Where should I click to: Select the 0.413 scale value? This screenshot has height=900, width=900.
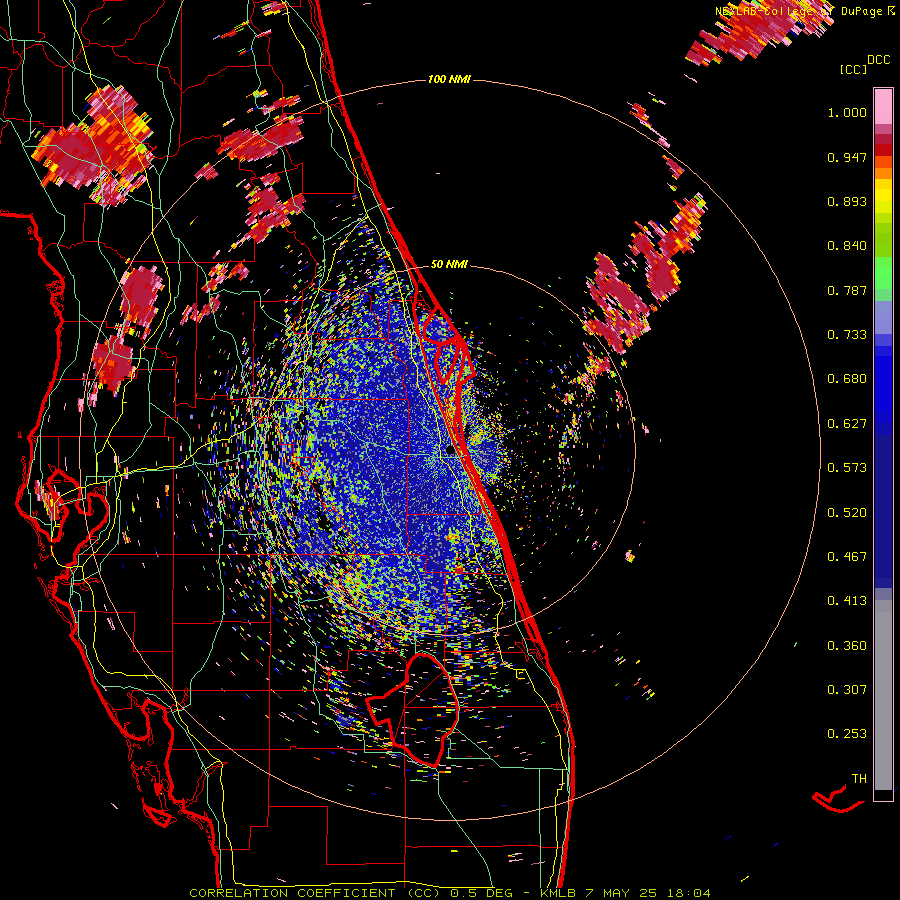(x=847, y=601)
